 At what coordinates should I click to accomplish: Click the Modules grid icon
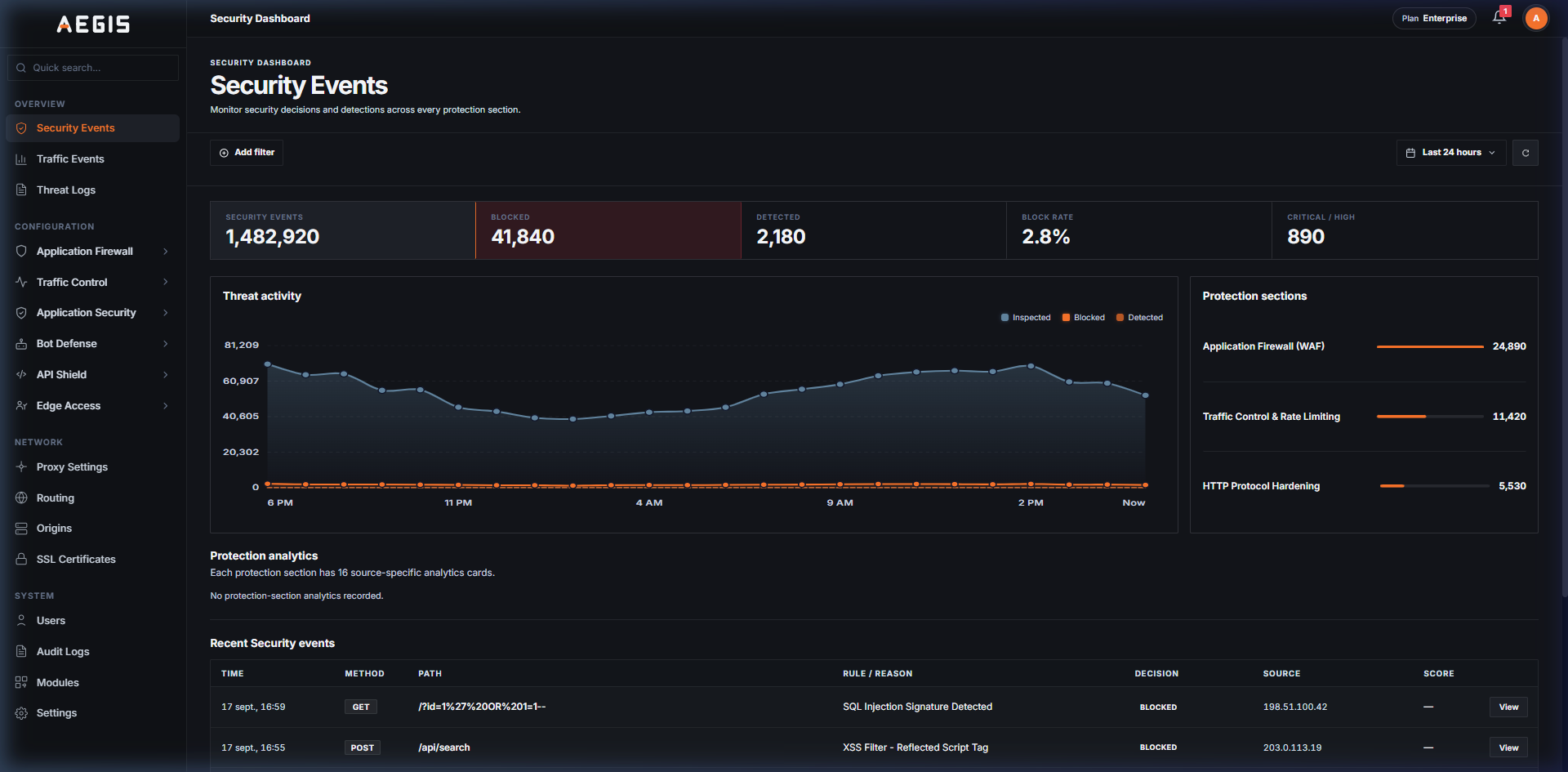(x=21, y=683)
